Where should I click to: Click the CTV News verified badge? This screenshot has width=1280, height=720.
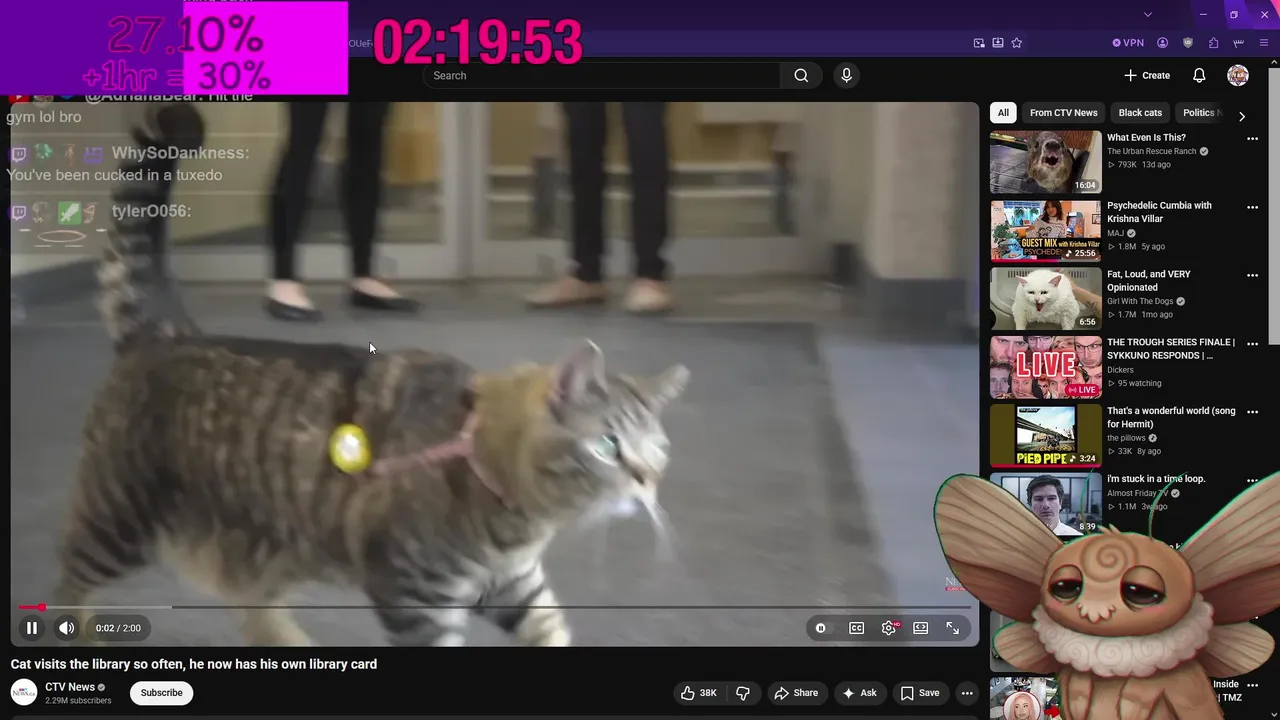coord(101,688)
